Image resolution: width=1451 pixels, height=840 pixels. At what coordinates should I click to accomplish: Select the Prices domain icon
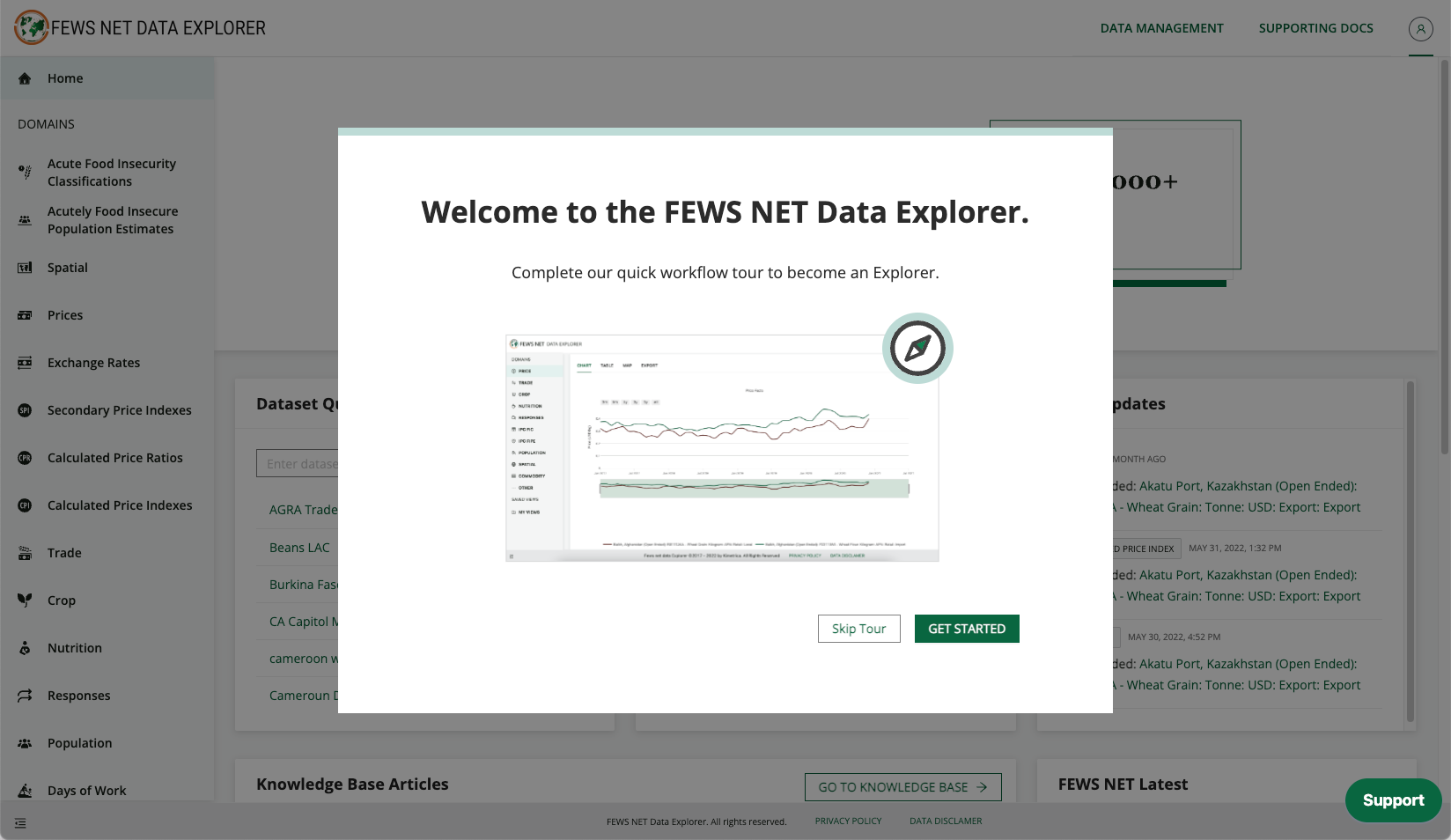tap(25, 315)
